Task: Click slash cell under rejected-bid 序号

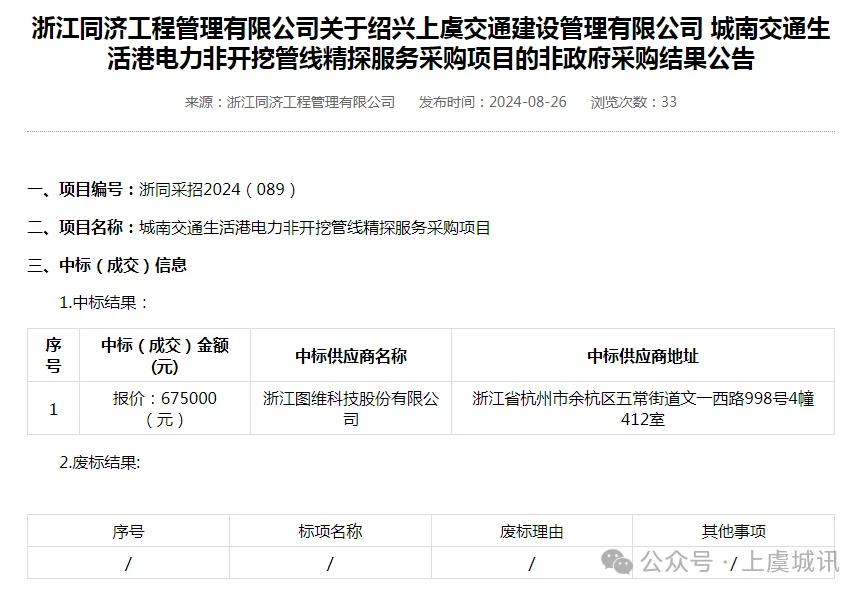Action: coord(128,563)
